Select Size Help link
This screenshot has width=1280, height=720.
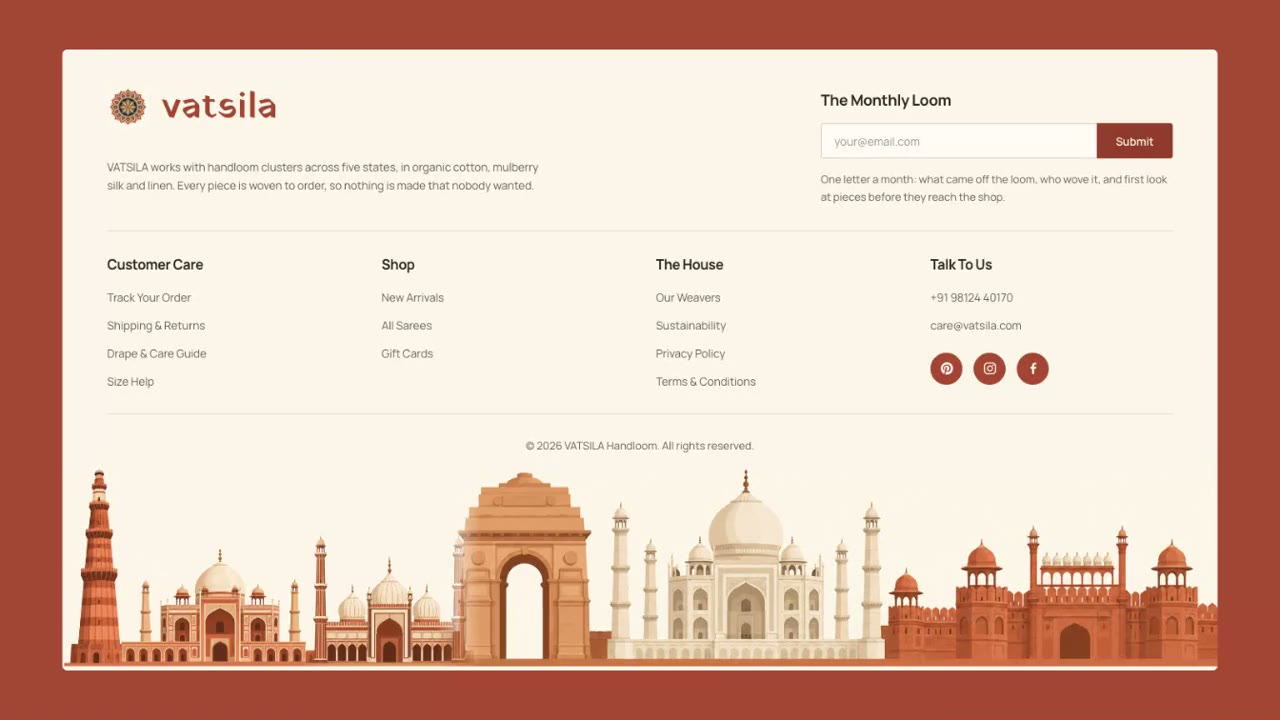pyautogui.click(x=131, y=382)
